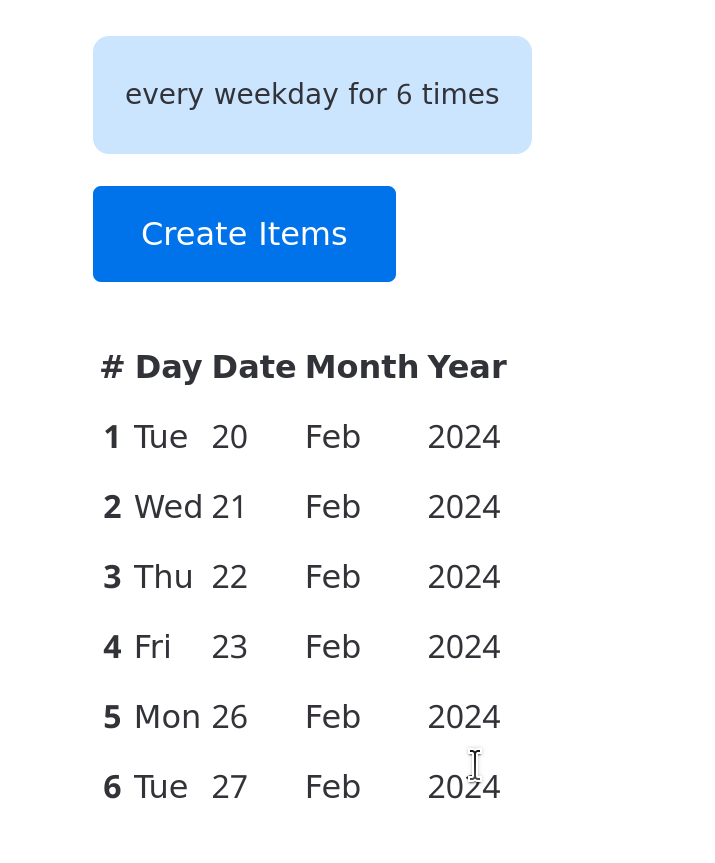
Task: Click the recurrence text input field
Action: (312, 95)
